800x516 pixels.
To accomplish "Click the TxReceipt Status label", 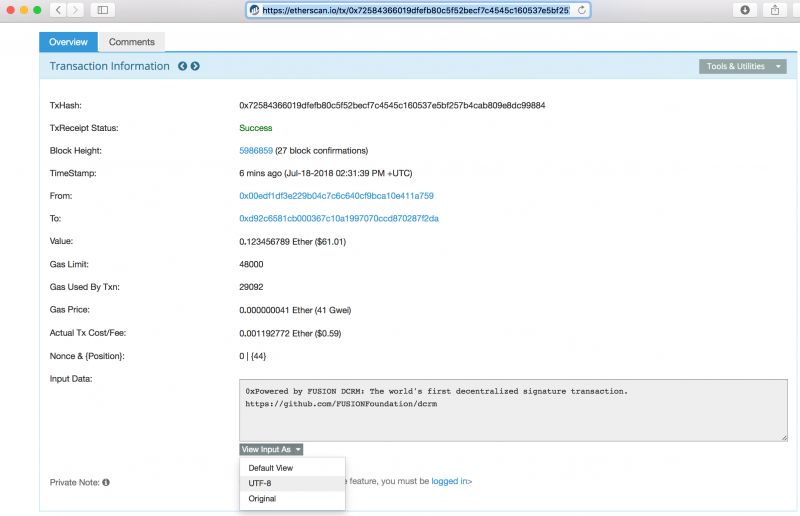I will click(84, 128).
